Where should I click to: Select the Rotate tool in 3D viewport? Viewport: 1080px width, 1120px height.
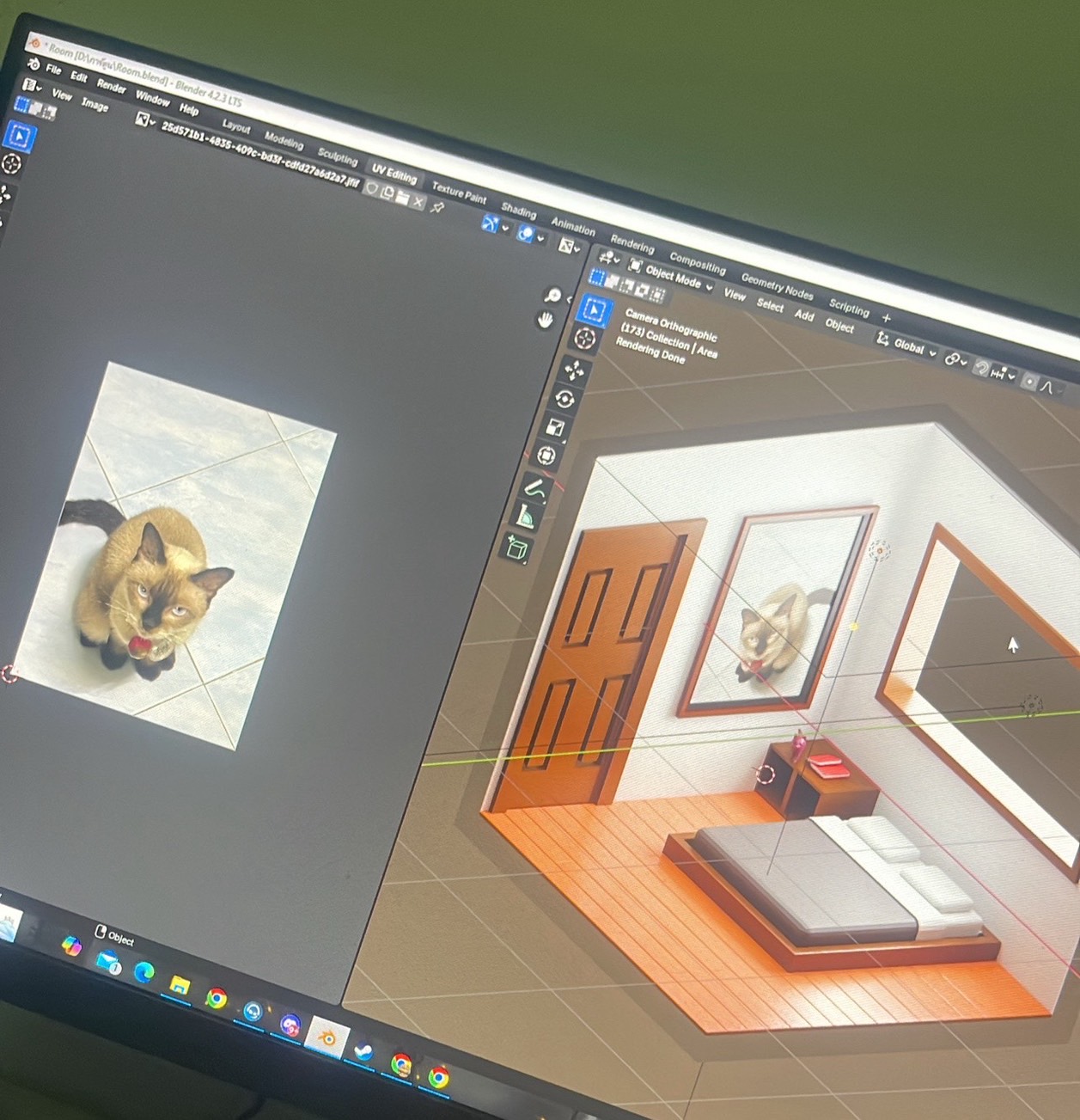pos(564,399)
